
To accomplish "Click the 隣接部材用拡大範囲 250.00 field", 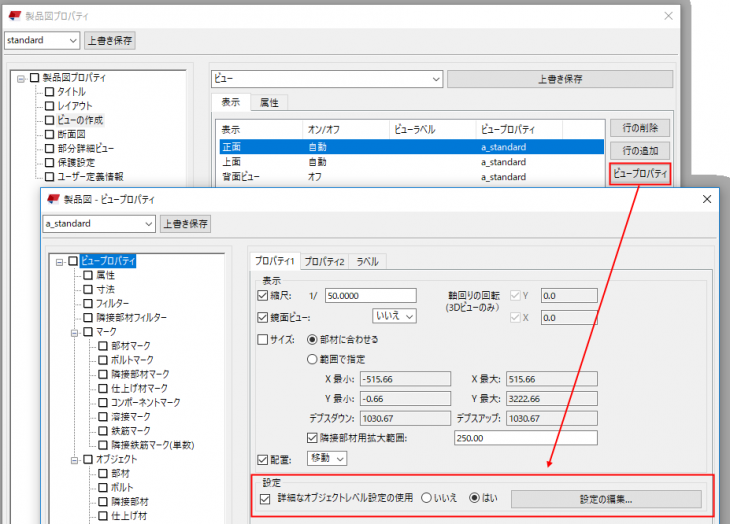I will click(526, 438).
